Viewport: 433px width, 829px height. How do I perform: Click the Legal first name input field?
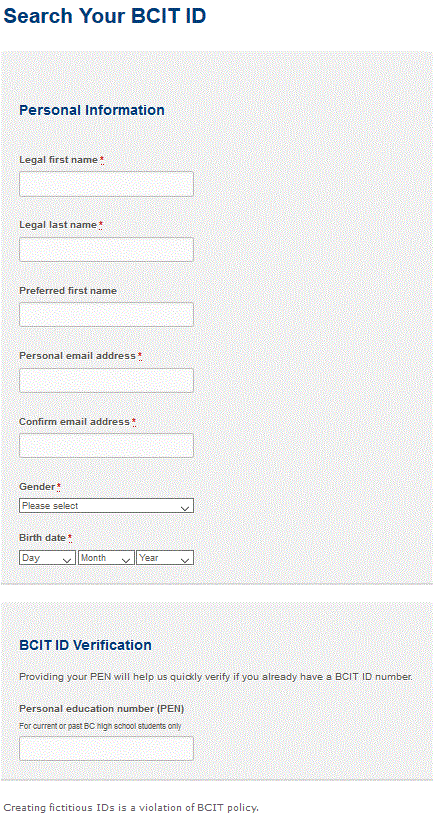click(106, 184)
